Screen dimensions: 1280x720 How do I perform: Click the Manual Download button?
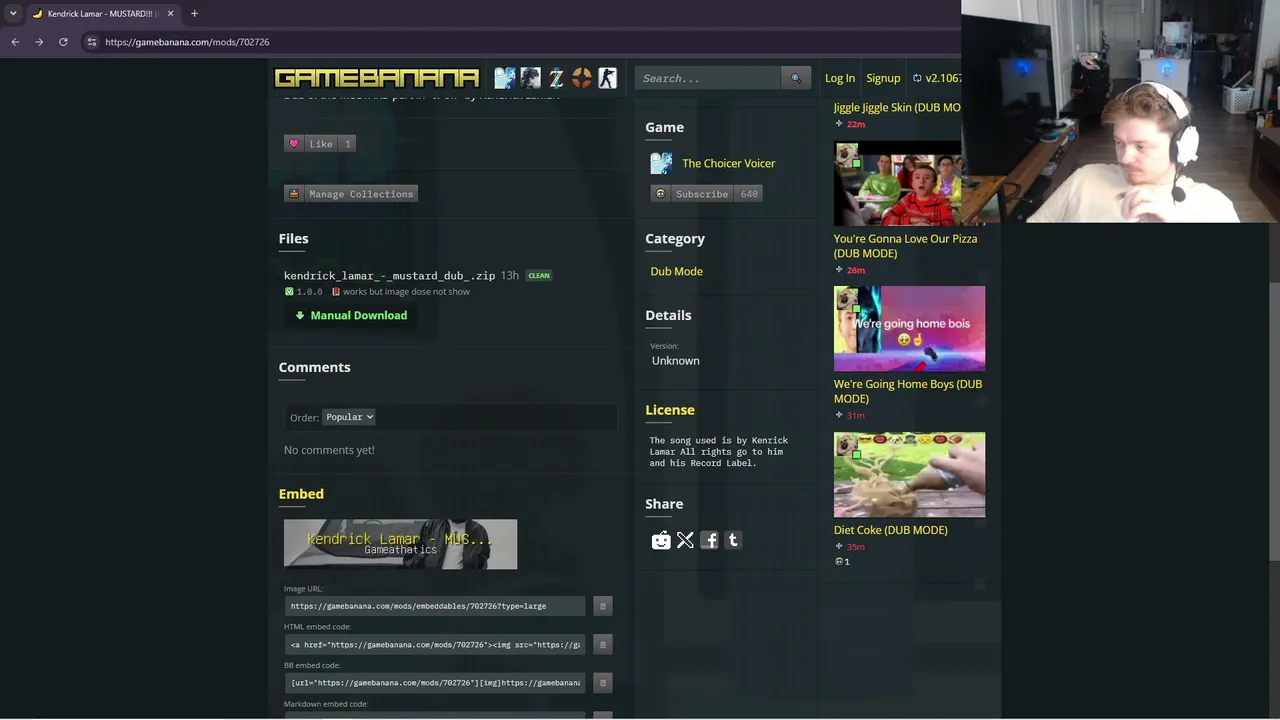coord(351,315)
